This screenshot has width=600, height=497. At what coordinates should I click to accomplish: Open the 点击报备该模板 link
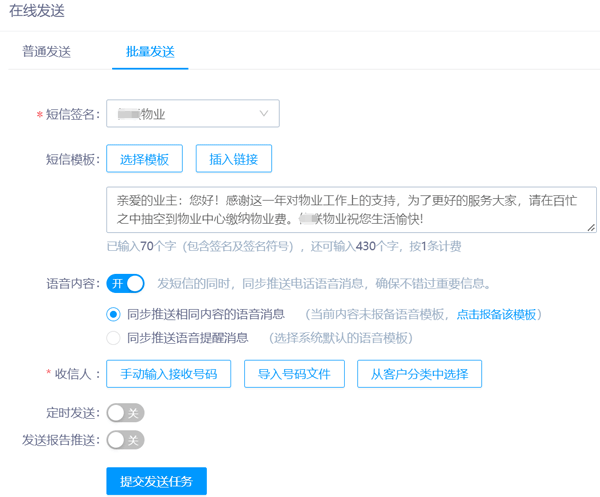496,314
